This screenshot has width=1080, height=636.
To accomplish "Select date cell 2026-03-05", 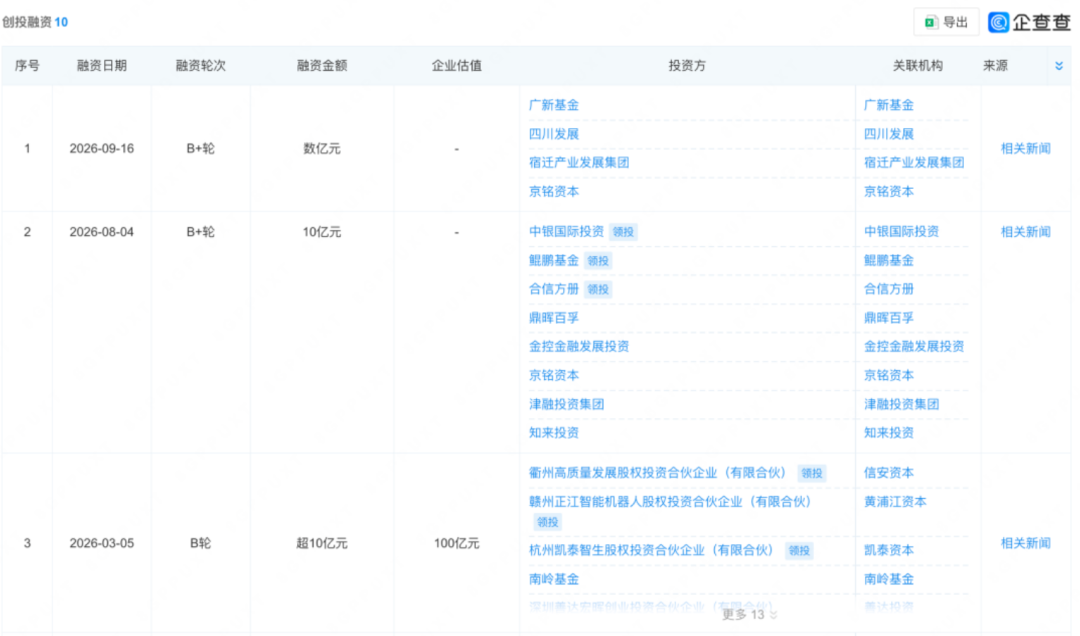I will pos(101,543).
